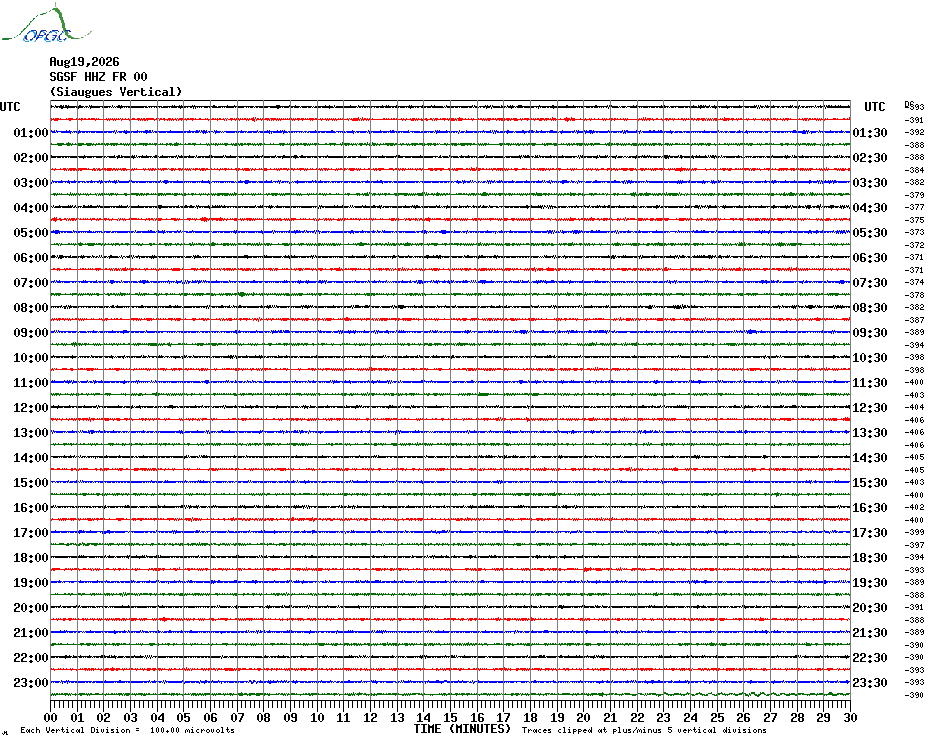This screenshot has height=744, width=930.
Task: Click minute 12 on the time axis
Action: pos(371,717)
